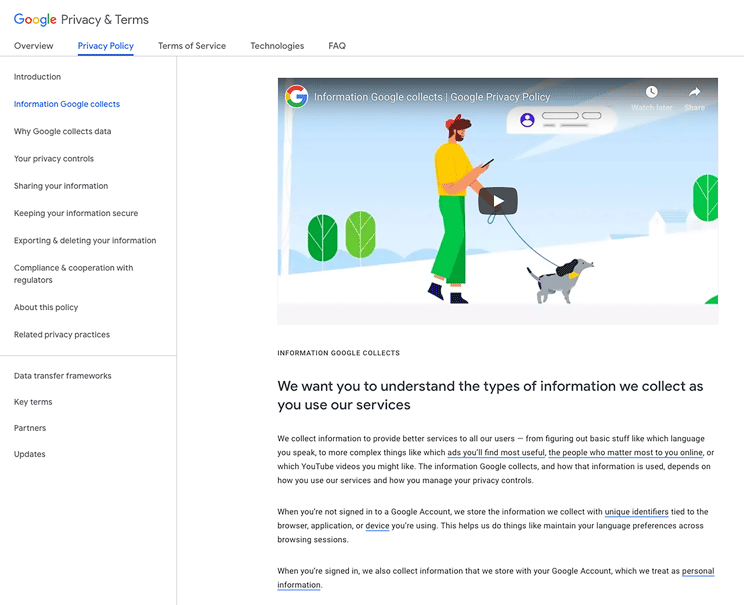This screenshot has width=744, height=605.
Task: Open the Partners page
Action: pyautogui.click(x=30, y=428)
